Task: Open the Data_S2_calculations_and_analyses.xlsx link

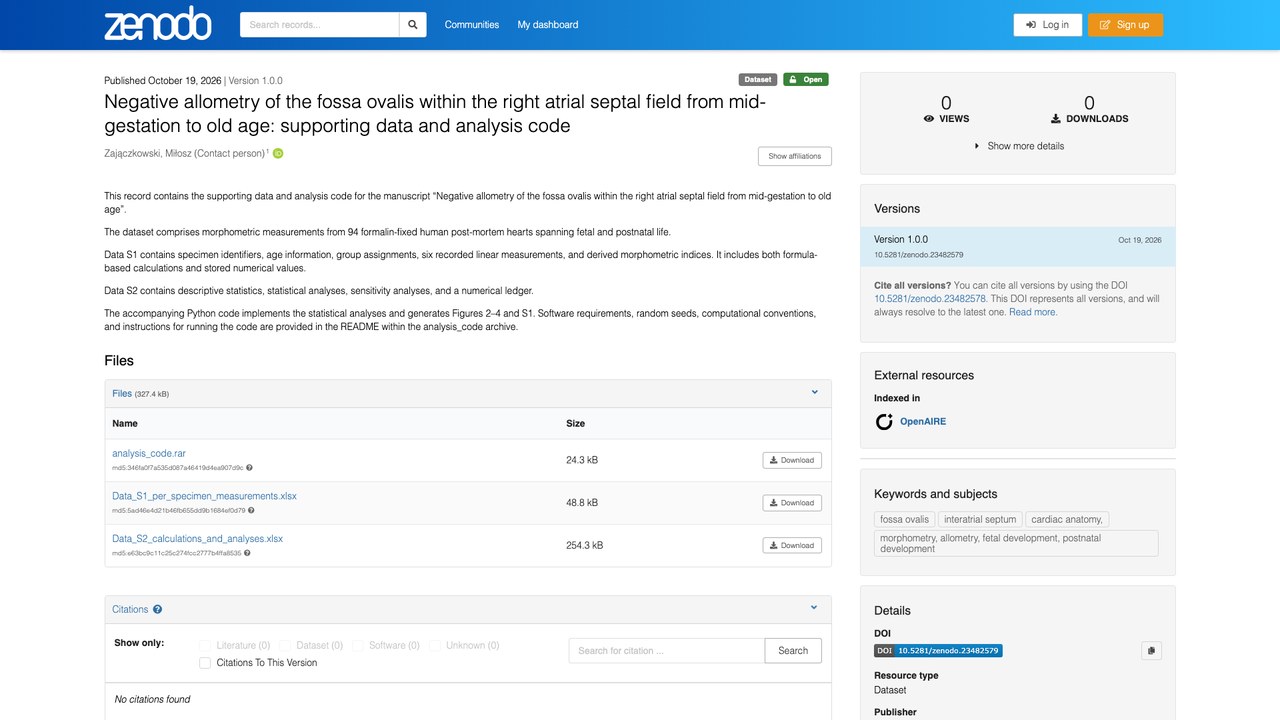Action: pyautogui.click(x=197, y=539)
